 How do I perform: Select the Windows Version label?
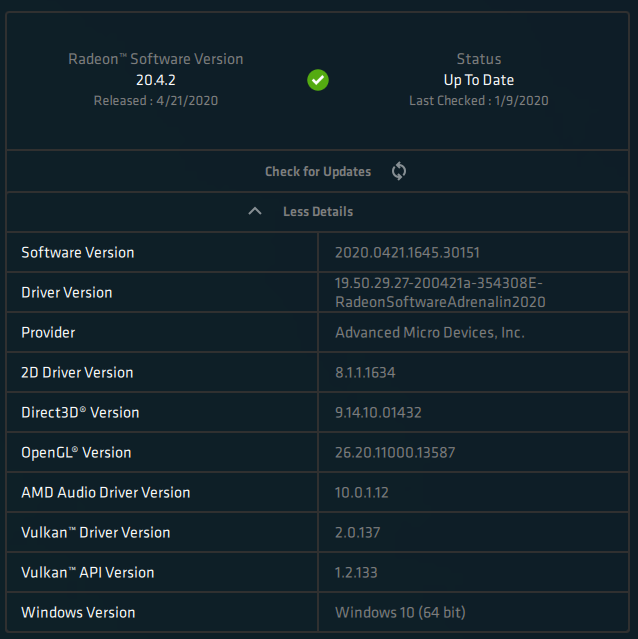[x=78, y=612]
